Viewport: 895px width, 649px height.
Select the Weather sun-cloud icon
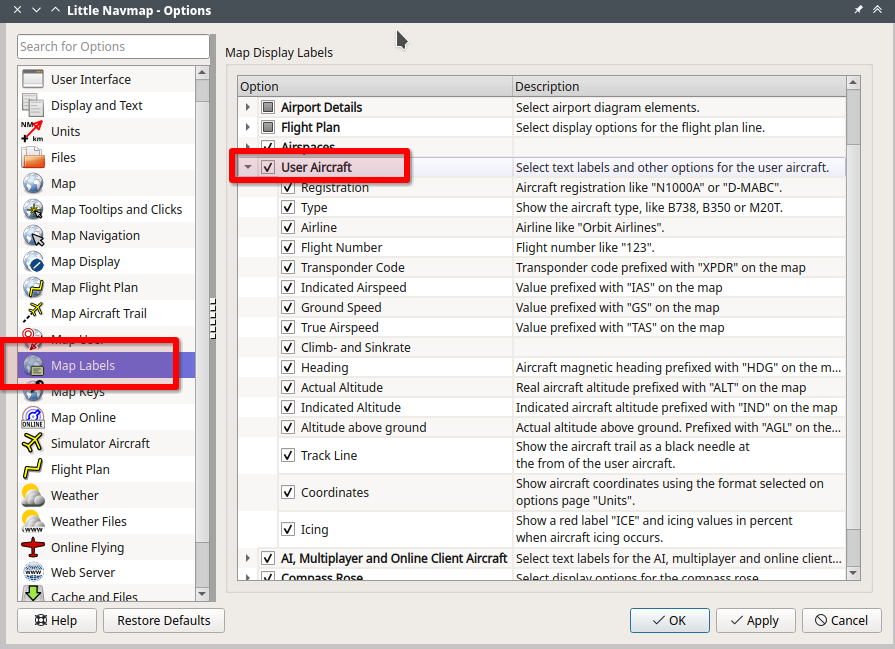click(x=33, y=495)
